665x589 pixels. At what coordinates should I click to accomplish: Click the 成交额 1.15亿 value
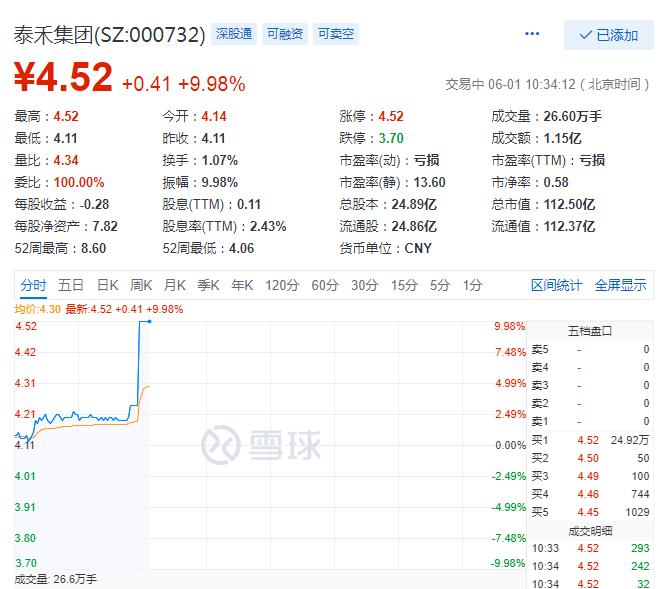pos(562,138)
